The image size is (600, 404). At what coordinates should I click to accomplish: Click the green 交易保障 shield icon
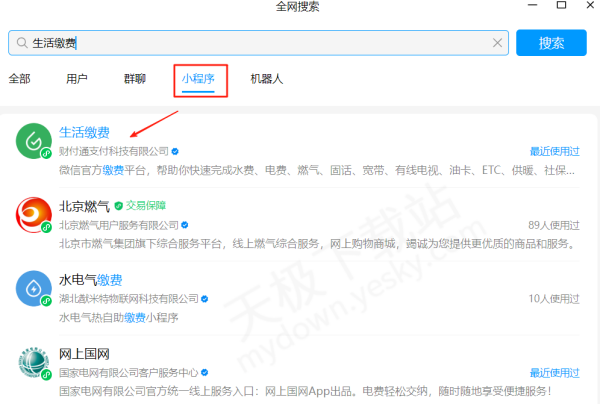pyautogui.click(x=119, y=206)
